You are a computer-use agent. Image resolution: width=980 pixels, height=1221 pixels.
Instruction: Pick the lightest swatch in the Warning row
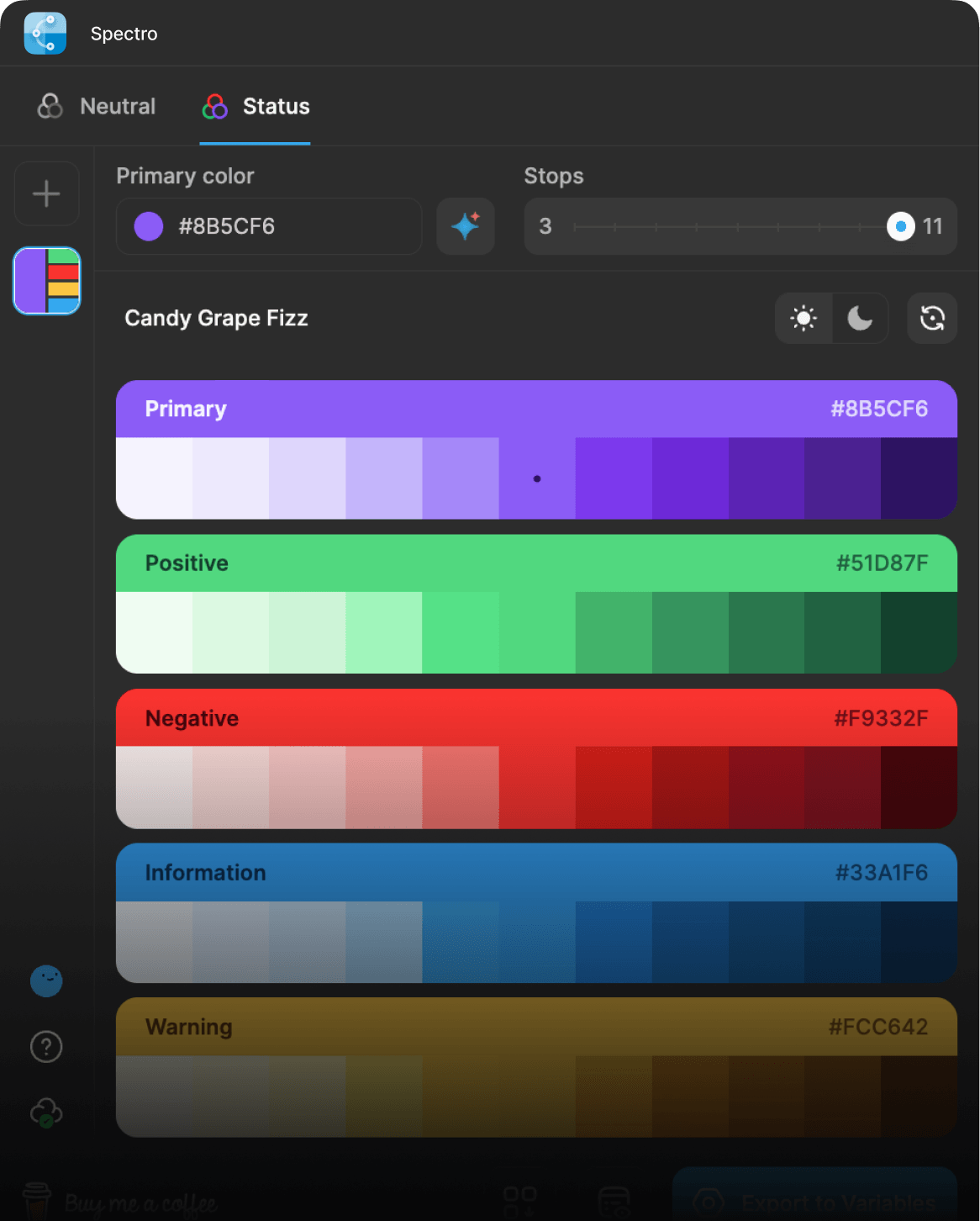click(155, 1097)
